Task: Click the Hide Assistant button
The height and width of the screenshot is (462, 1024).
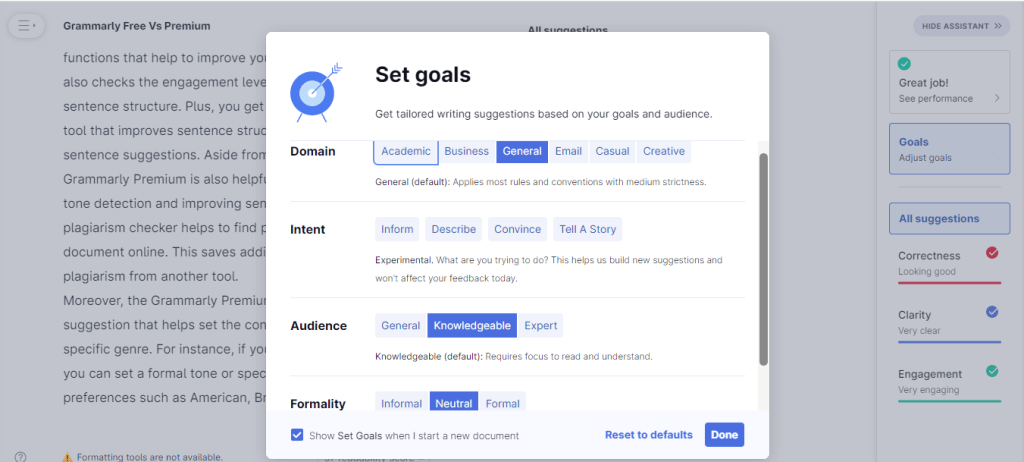Action: point(961,26)
